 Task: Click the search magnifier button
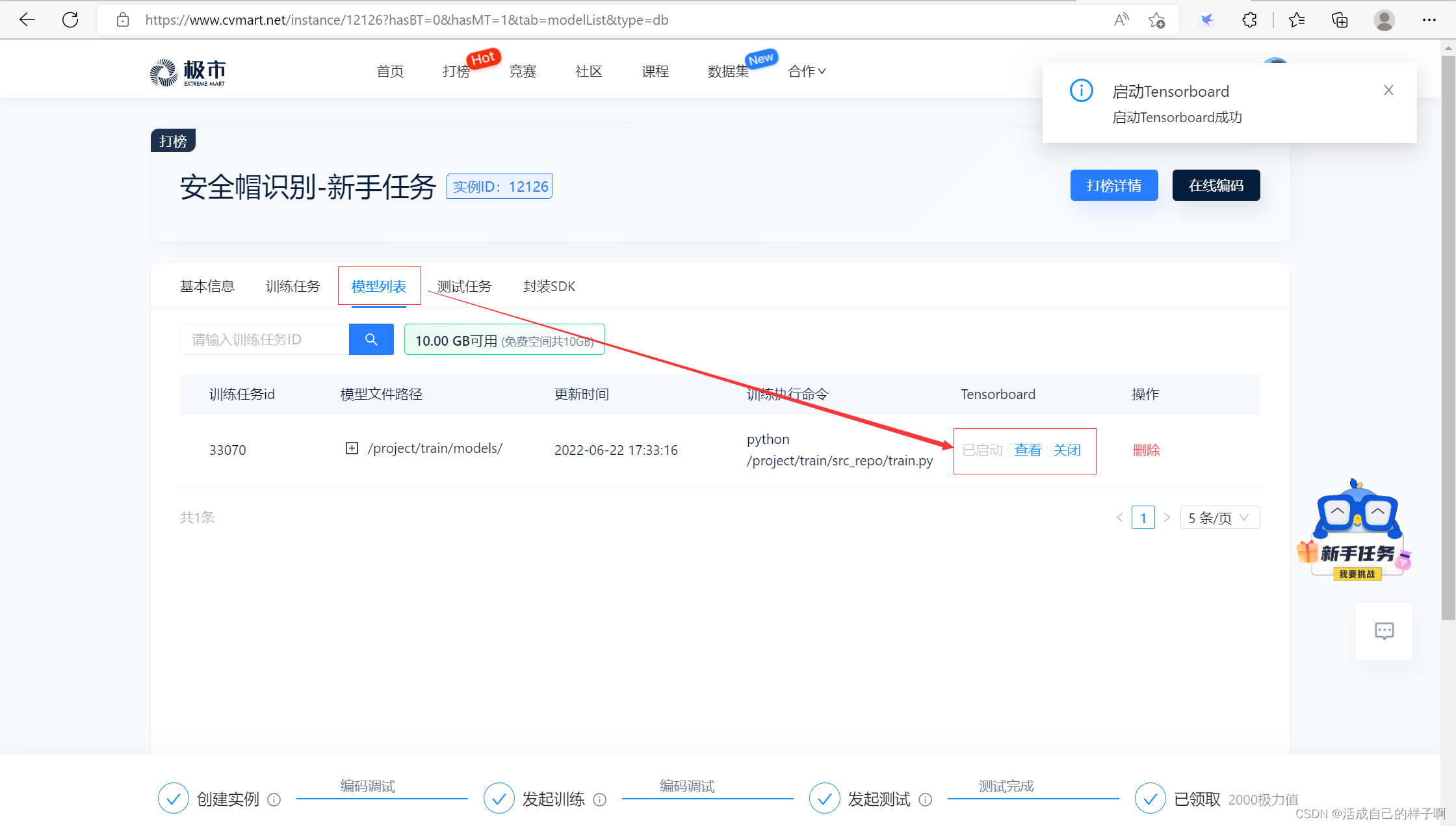pyautogui.click(x=371, y=339)
